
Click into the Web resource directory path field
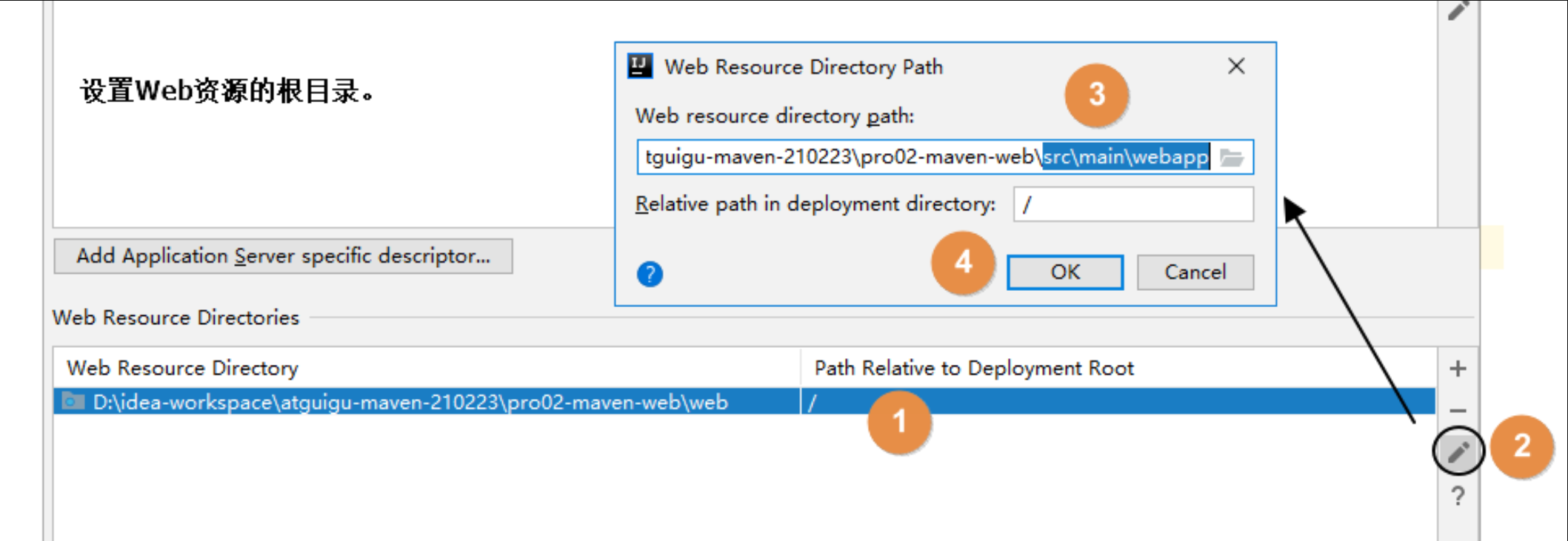tap(837, 158)
